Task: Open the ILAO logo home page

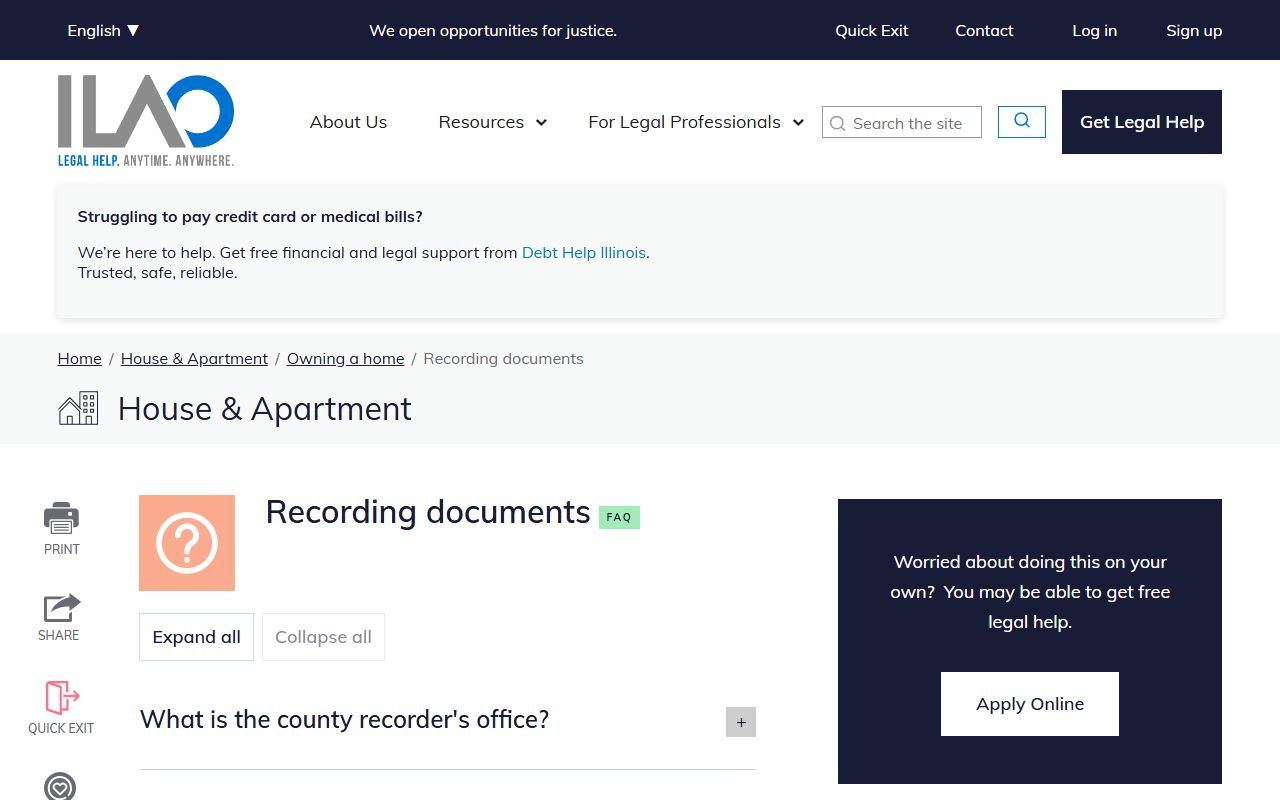Action: point(146,121)
